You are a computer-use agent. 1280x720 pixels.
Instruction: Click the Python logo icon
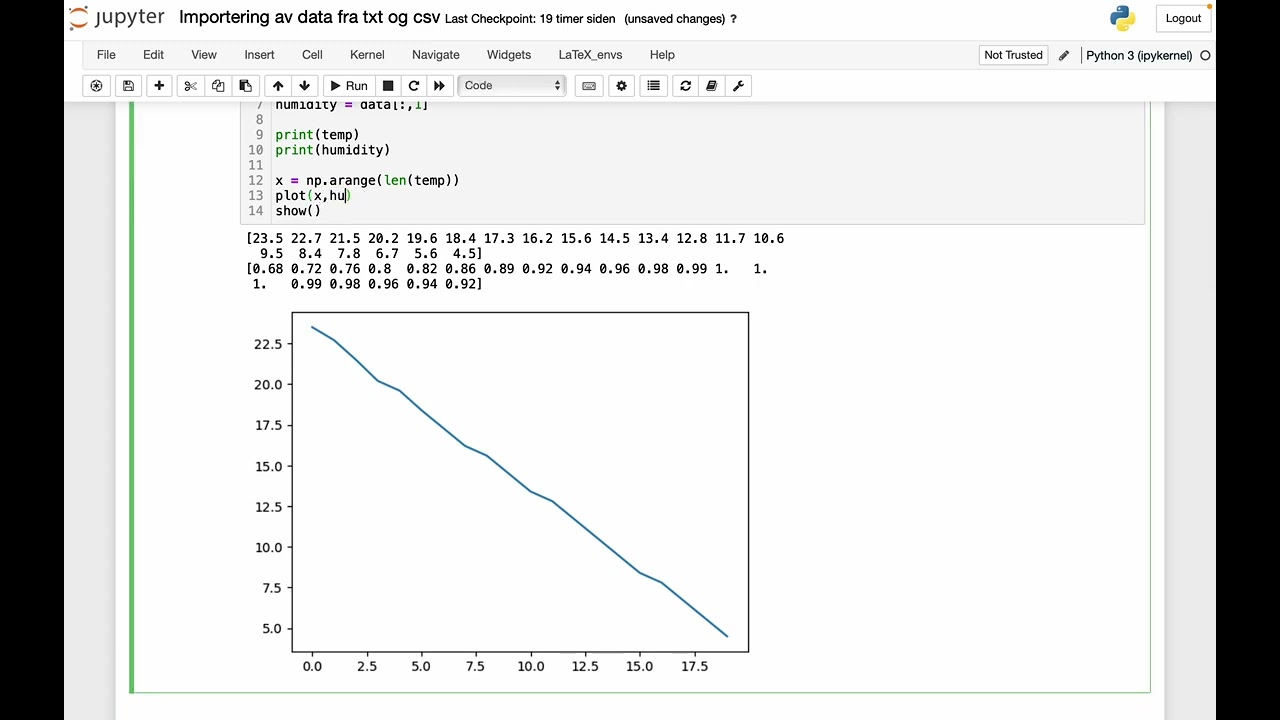pyautogui.click(x=1122, y=18)
